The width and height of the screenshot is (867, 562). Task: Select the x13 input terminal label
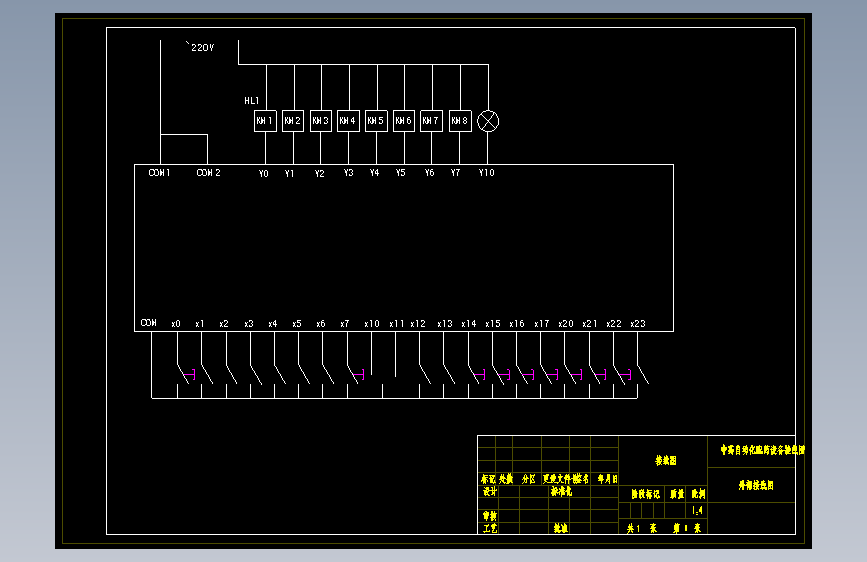click(445, 324)
